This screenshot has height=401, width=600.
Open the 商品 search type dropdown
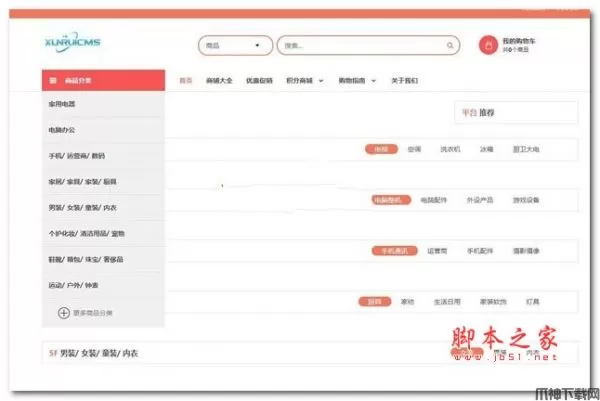235,46
